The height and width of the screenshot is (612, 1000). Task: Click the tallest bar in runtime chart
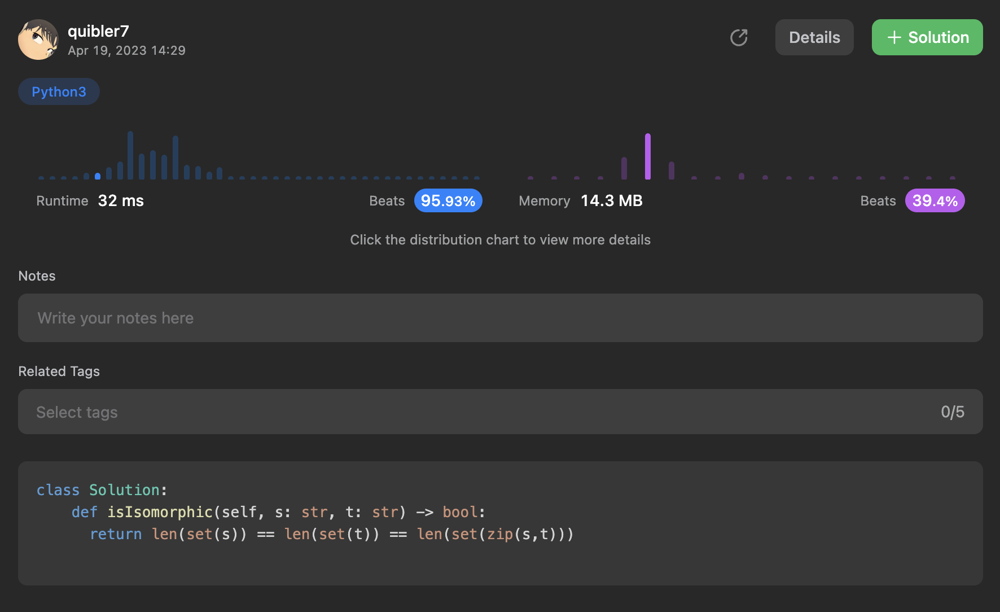(130, 155)
